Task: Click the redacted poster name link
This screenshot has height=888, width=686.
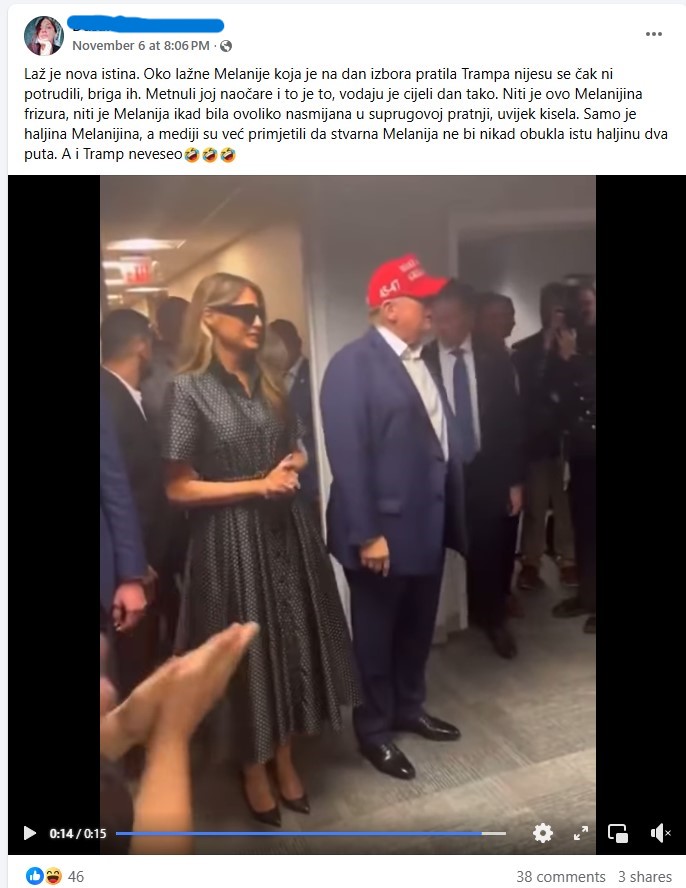Action: (x=146, y=25)
